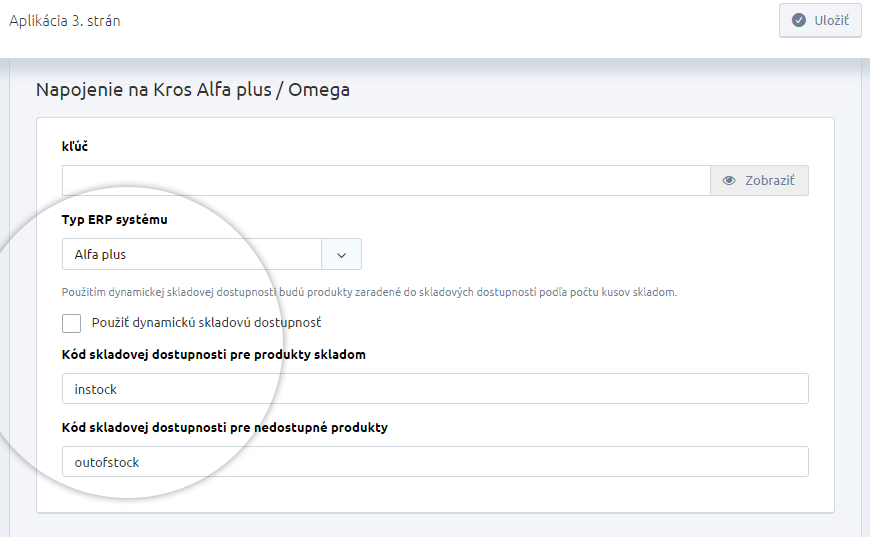
Task: Click the eye icon beside Zobraziť
Action: [729, 180]
